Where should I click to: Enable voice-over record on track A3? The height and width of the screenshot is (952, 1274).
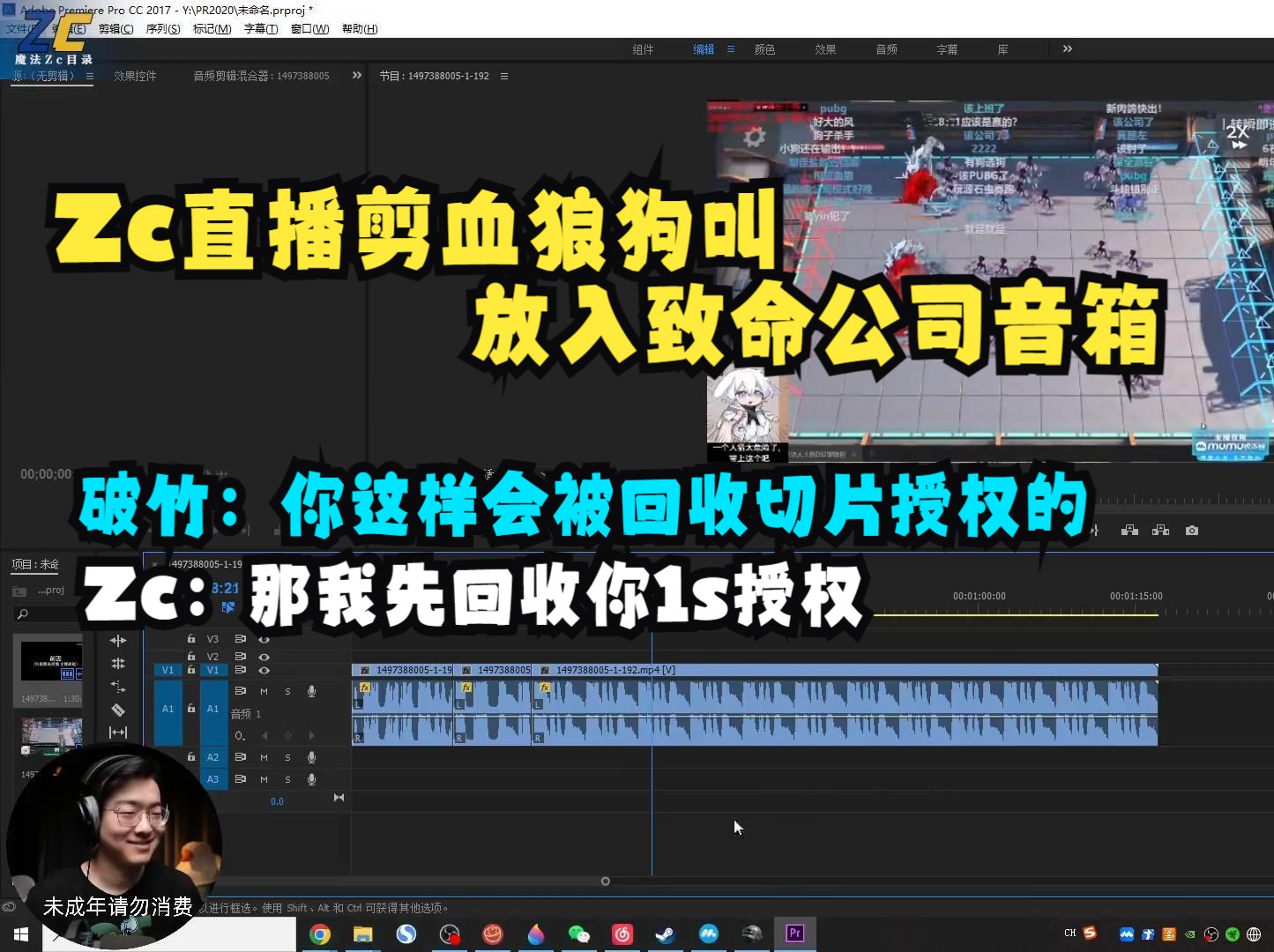(x=311, y=779)
